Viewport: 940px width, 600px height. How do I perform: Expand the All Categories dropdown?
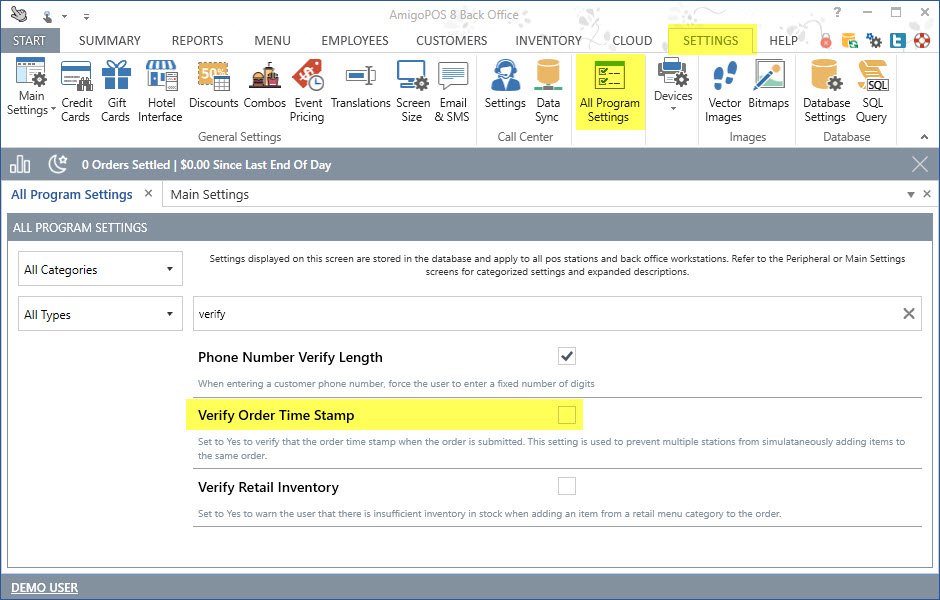100,269
